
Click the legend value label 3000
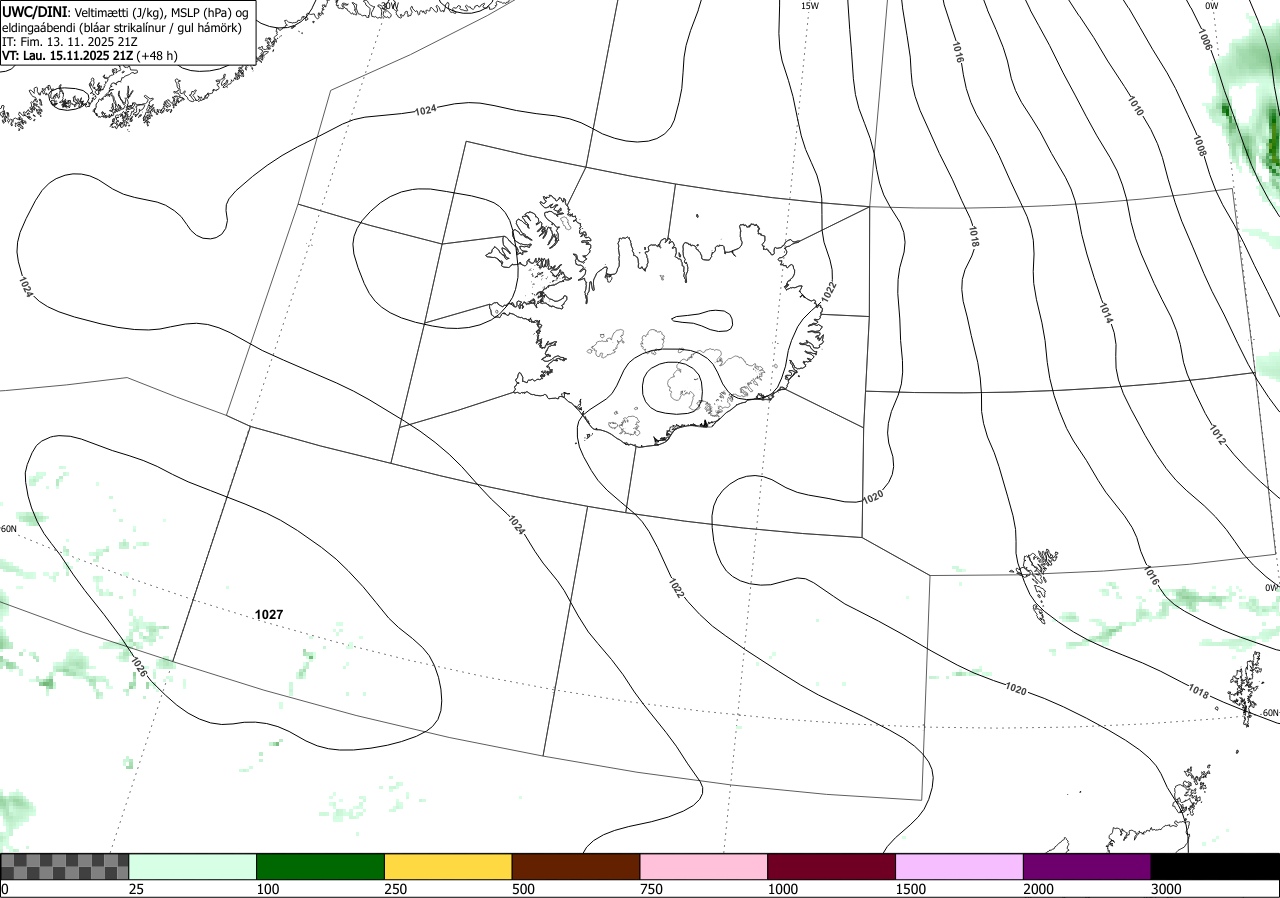coord(1166,889)
